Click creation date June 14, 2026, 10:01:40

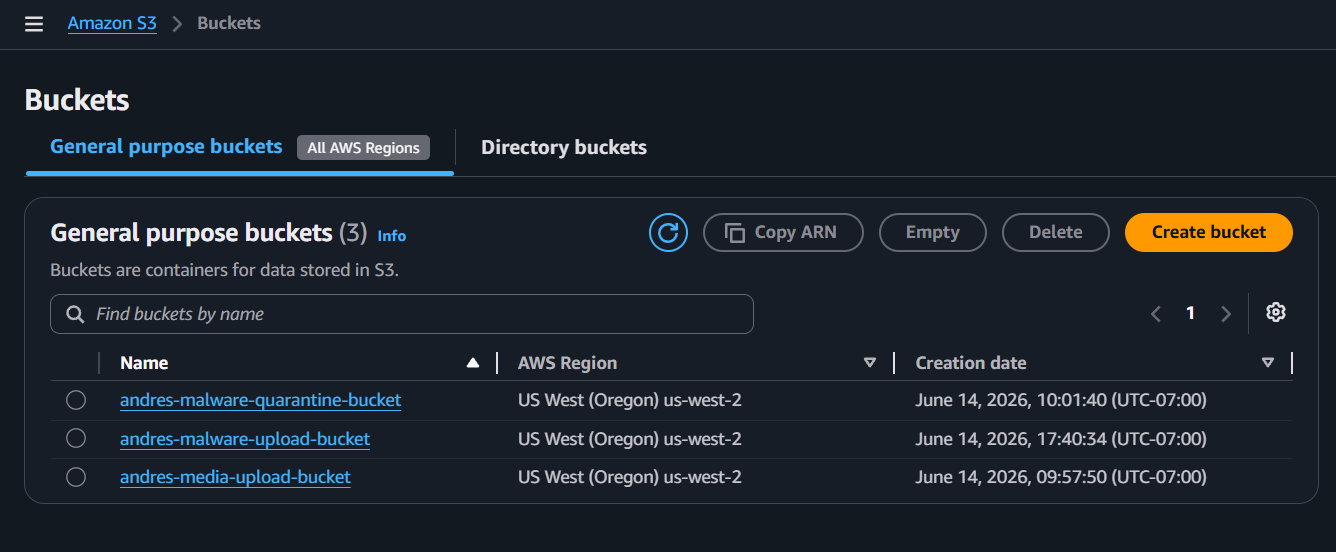coord(1061,400)
